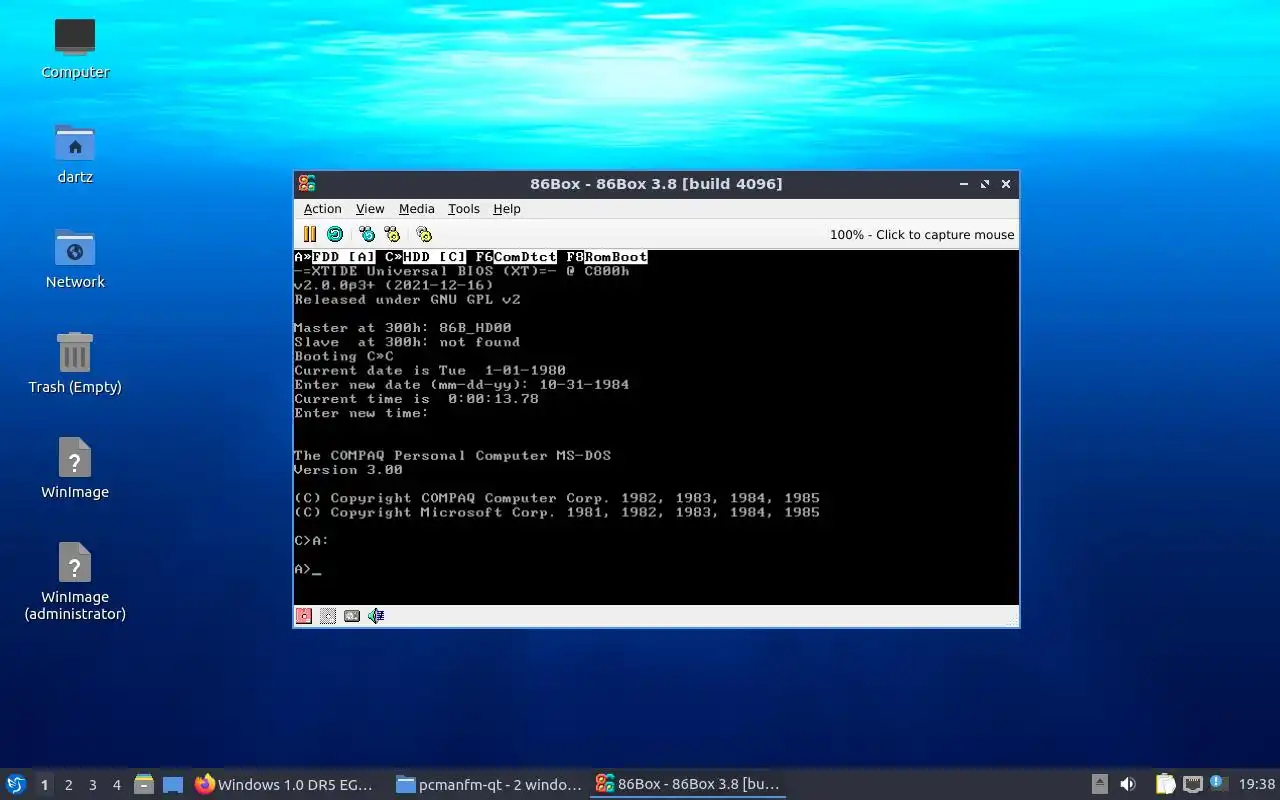
Task: Open the Action menu
Action: click(322, 209)
